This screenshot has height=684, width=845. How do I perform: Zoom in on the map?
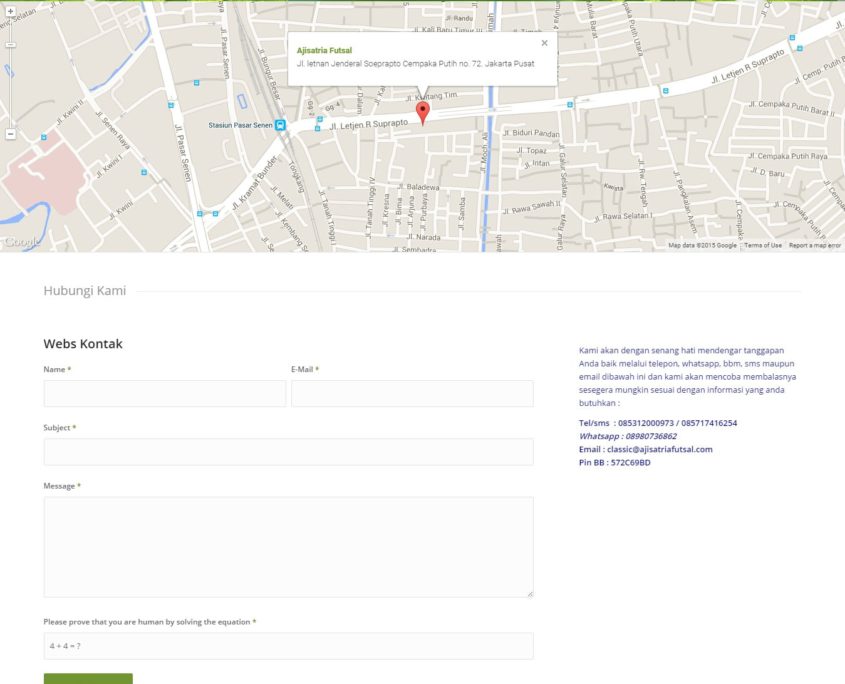coord(10,11)
